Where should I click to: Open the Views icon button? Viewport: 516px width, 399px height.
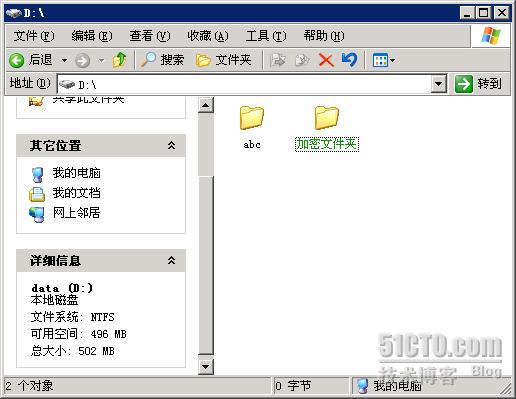[x=380, y=60]
